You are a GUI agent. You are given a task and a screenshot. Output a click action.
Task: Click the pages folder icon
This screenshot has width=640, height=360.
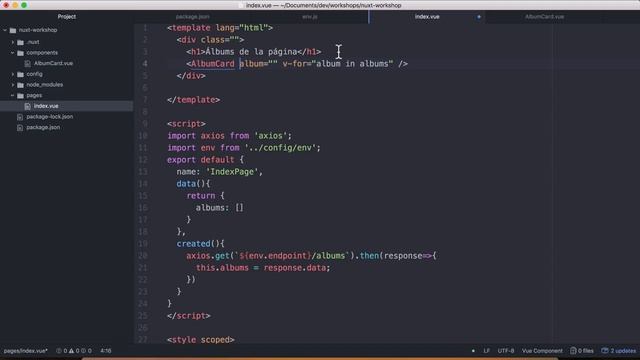tap(20, 96)
